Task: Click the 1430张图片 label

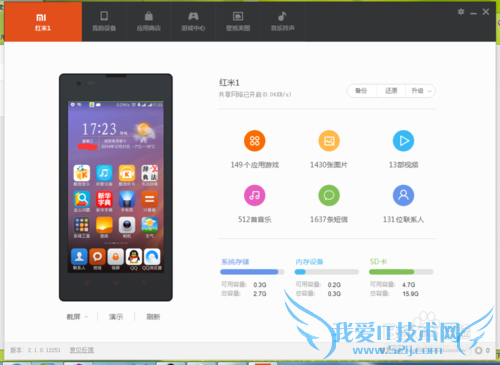Action: click(329, 165)
